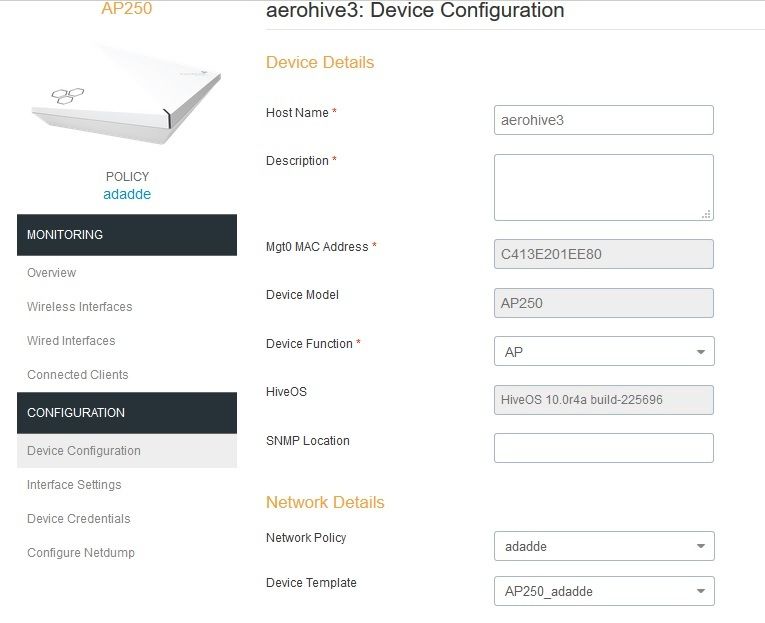View Connected Clients
The width and height of the screenshot is (765, 623).
(x=77, y=375)
